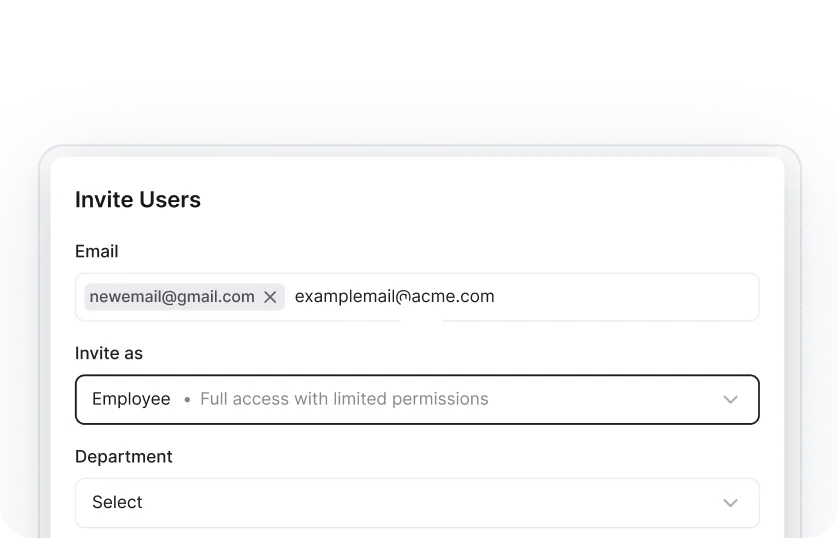Click the Department label

124,456
